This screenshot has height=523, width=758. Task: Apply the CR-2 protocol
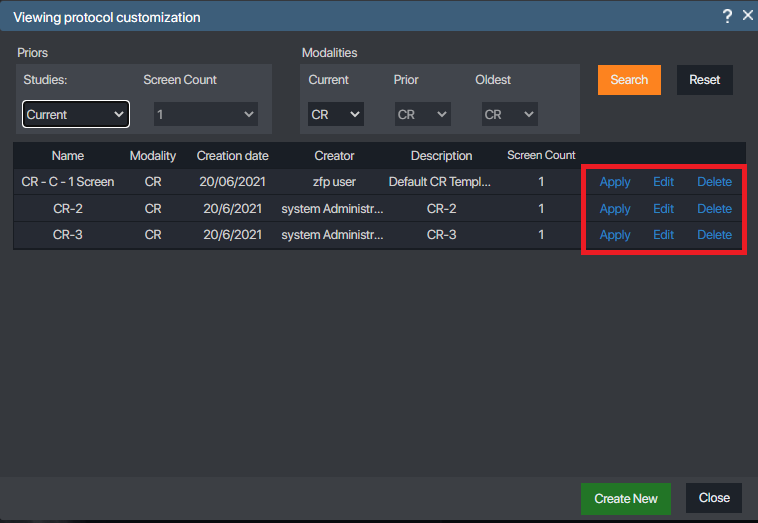[x=615, y=209]
